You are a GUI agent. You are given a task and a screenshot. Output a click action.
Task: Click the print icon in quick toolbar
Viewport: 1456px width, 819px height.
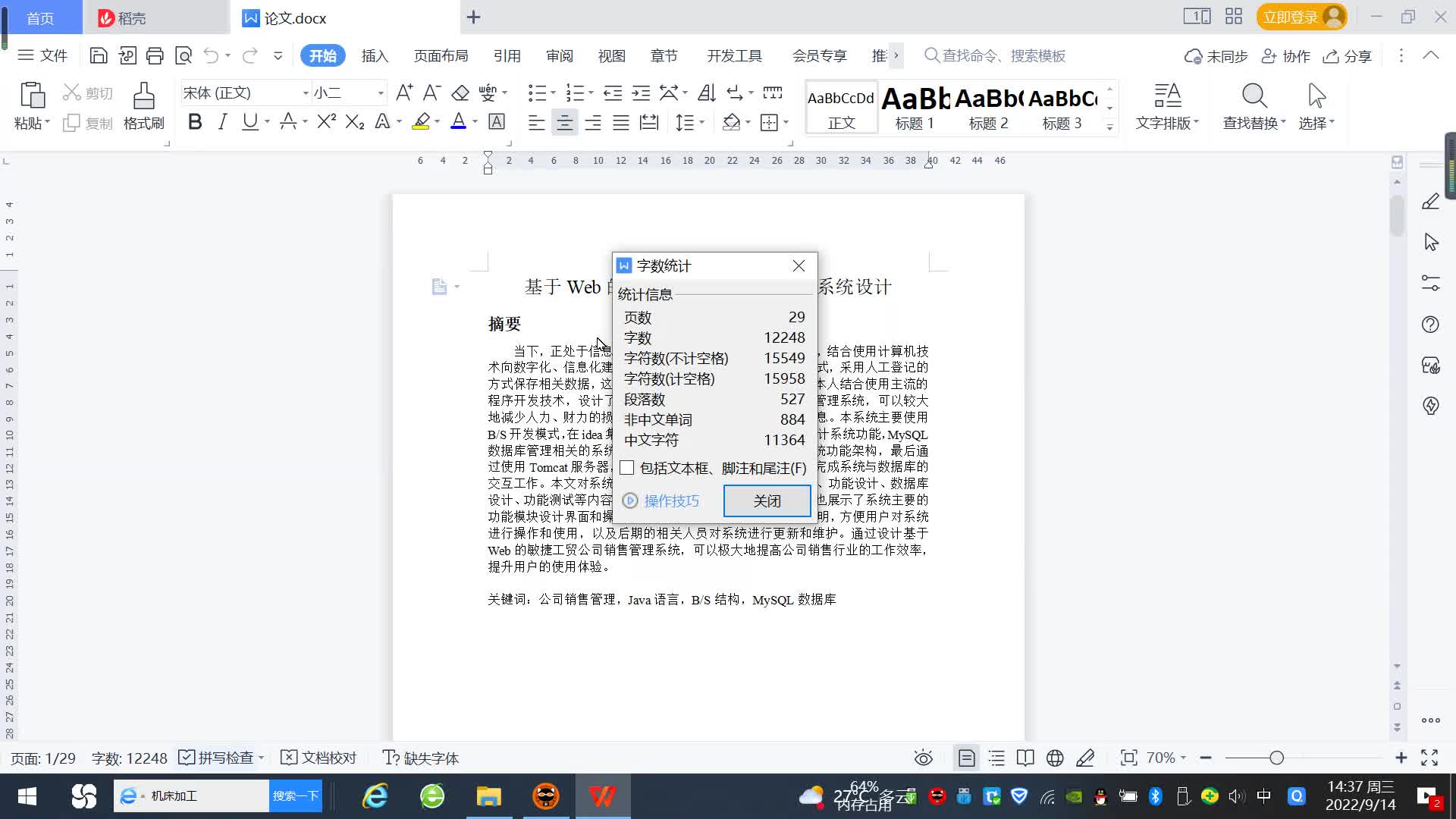point(155,55)
